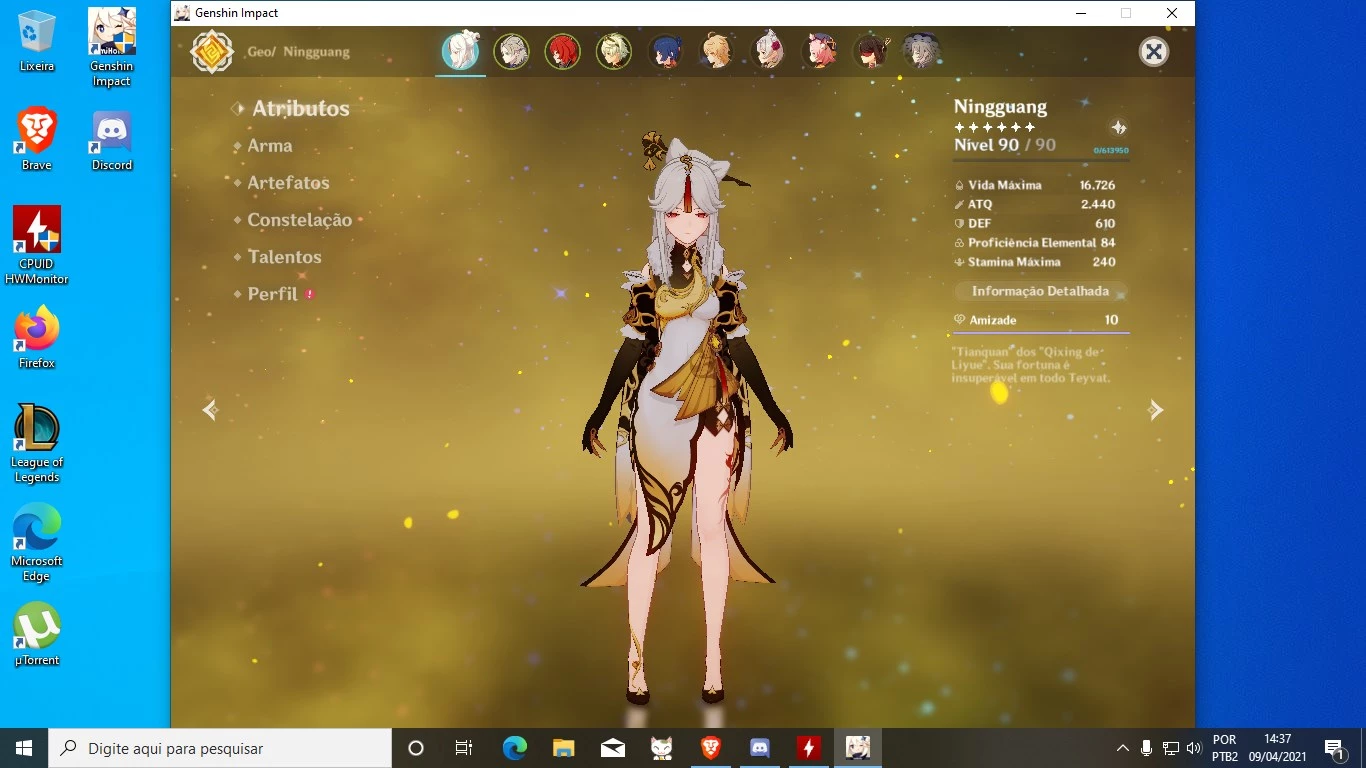Click 'Stamina Máxima' stat label
Viewport: 1366px width, 768px height.
[1014, 262]
